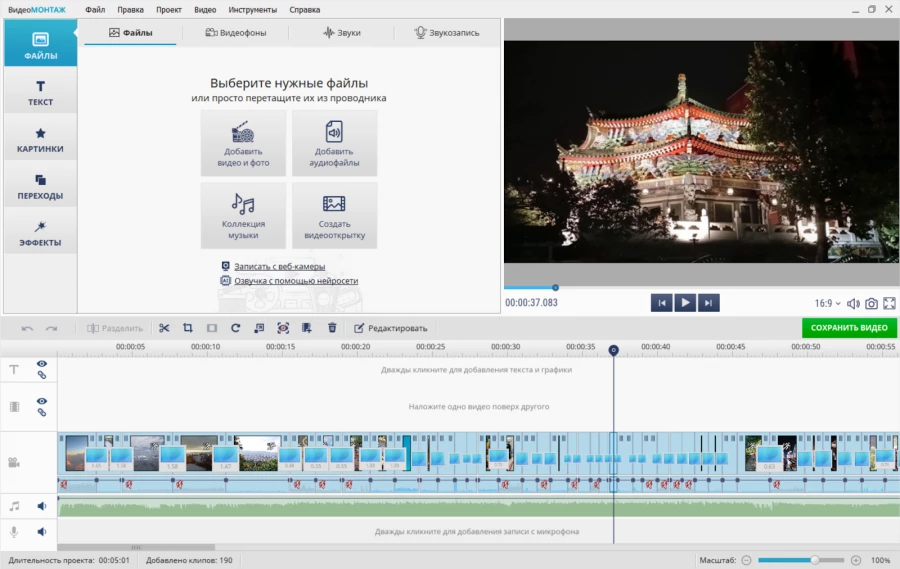Click the overlay video track film icon
Image resolution: width=900 pixels, height=569 pixels.
coord(14,407)
